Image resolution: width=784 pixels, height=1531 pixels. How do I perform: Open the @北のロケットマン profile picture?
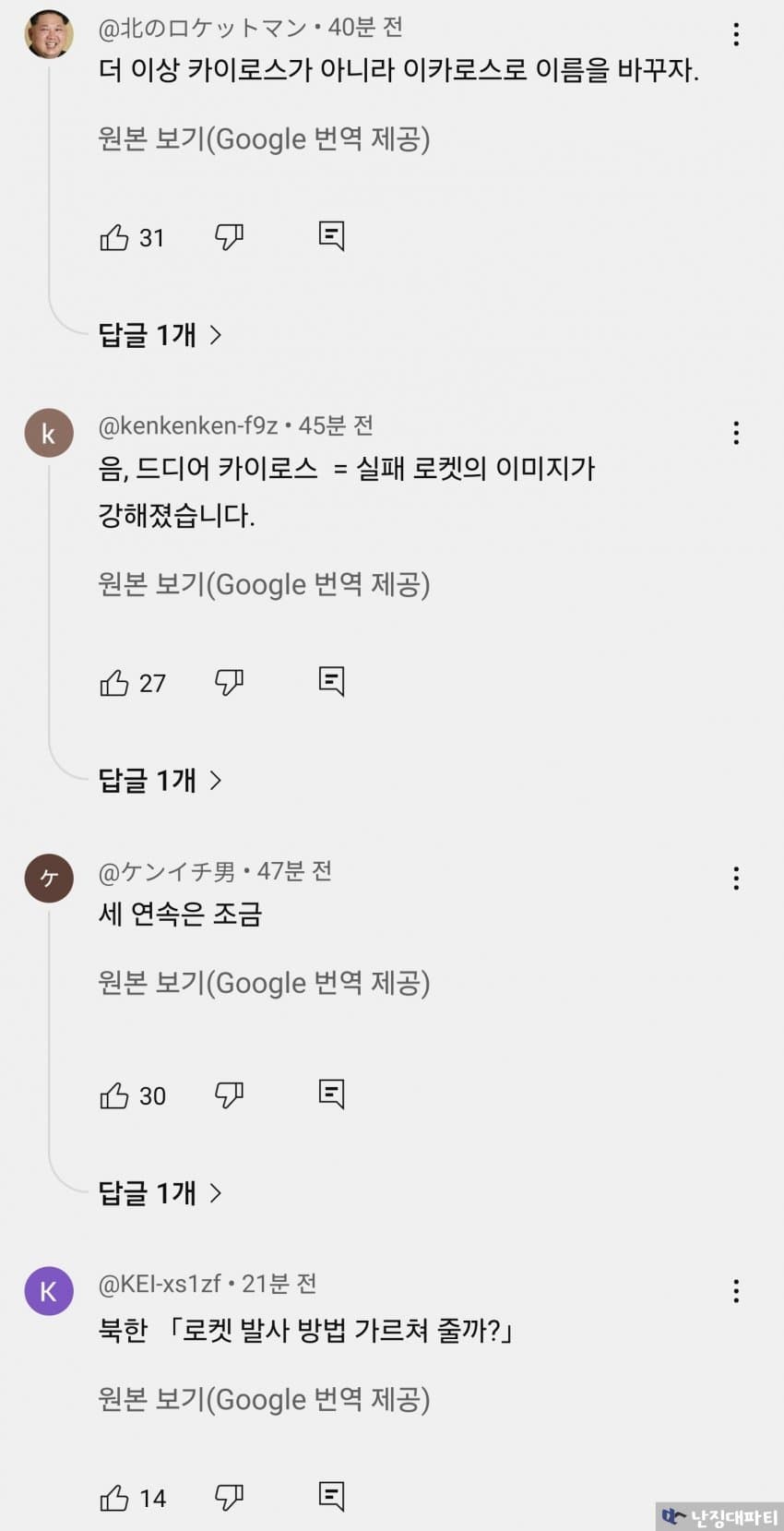49,34
